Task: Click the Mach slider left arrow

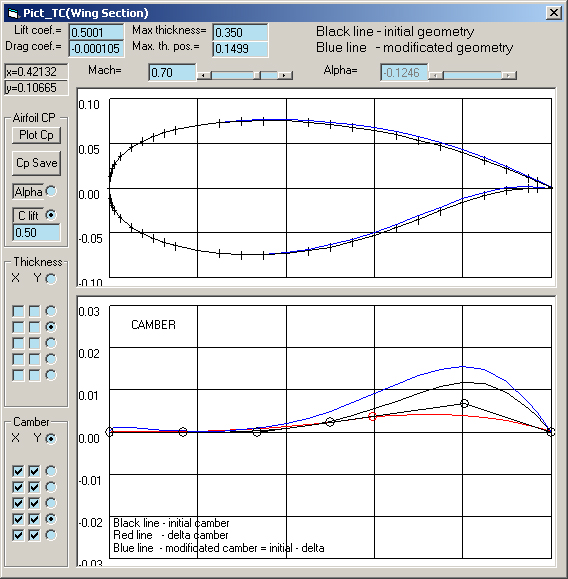Action: [204, 75]
